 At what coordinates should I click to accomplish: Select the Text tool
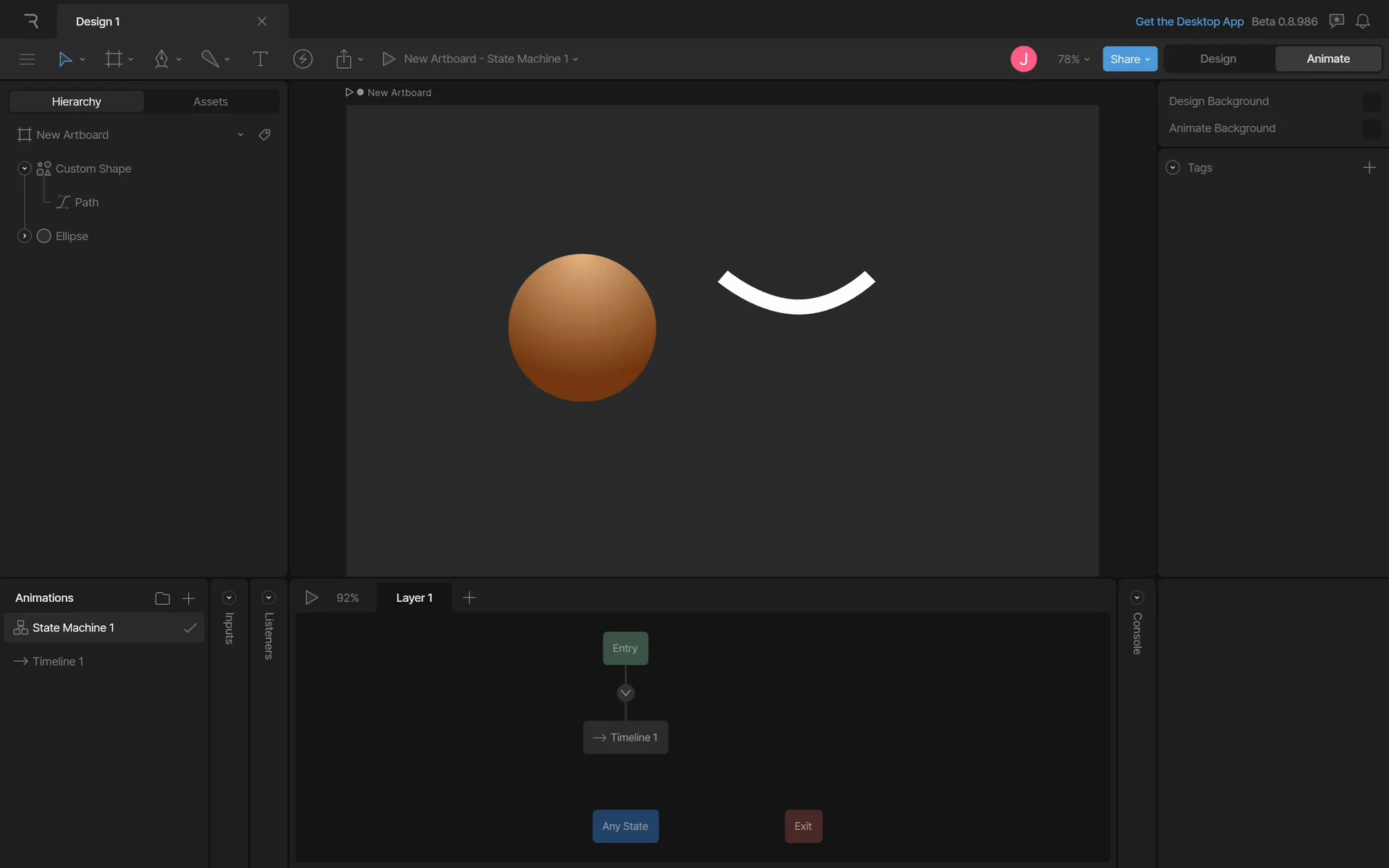click(260, 59)
